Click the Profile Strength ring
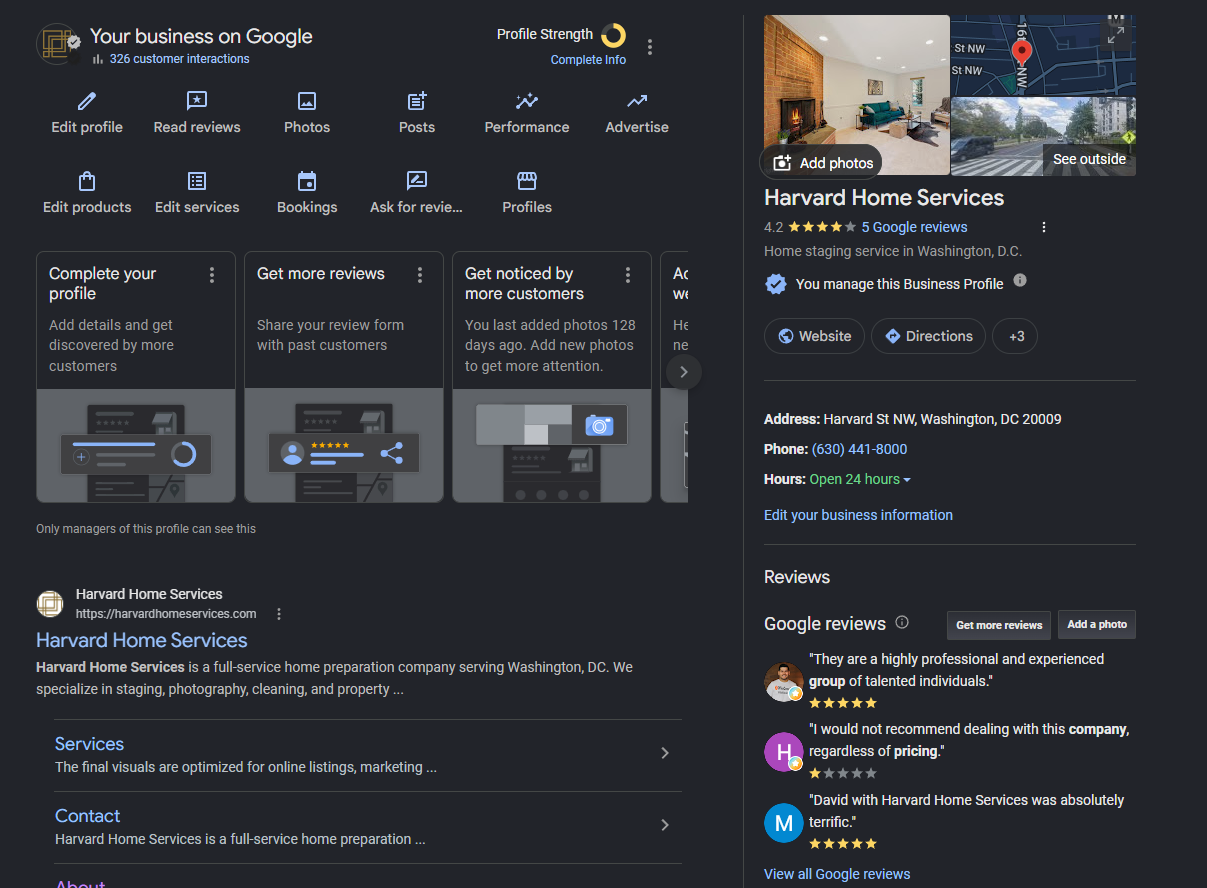Screen dimensions: 1207x888 (x=614, y=36)
